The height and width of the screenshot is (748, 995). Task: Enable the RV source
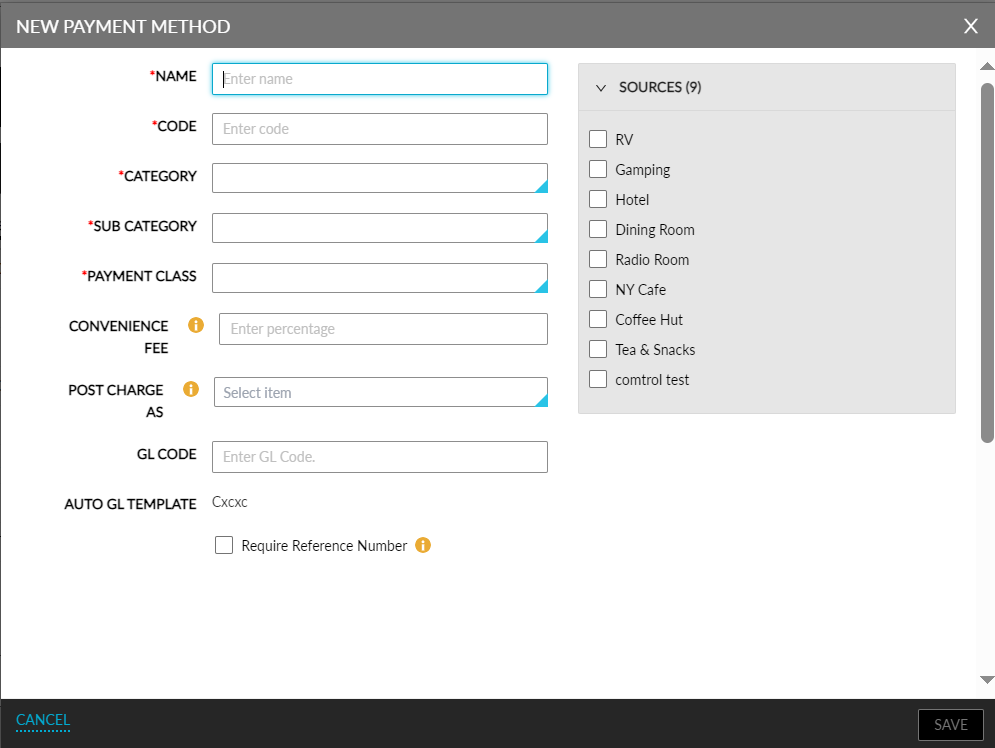pyautogui.click(x=598, y=139)
